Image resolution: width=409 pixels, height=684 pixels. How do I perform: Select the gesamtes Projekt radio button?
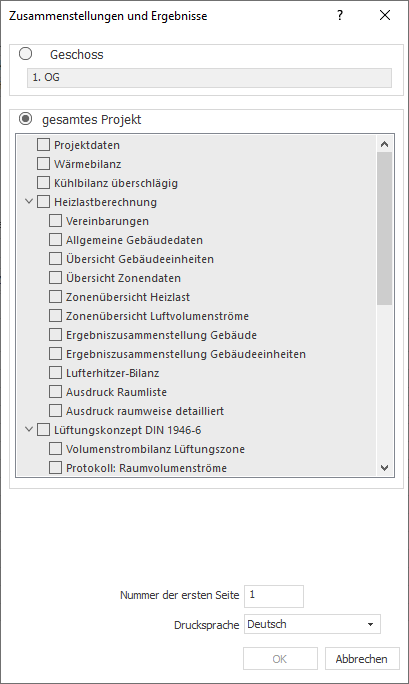coord(25,119)
